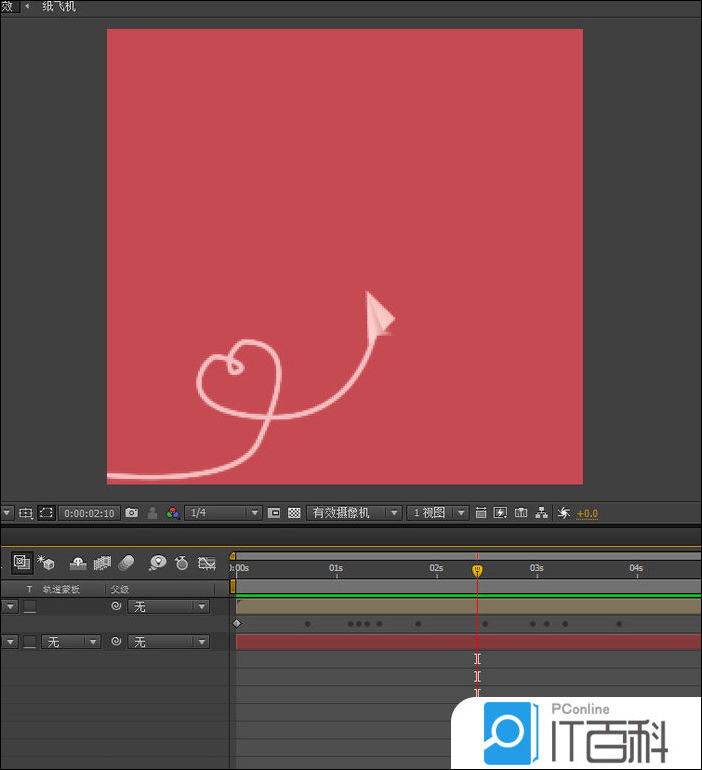Click the +0.0 exposure value
This screenshot has height=770, width=702.
(587, 514)
